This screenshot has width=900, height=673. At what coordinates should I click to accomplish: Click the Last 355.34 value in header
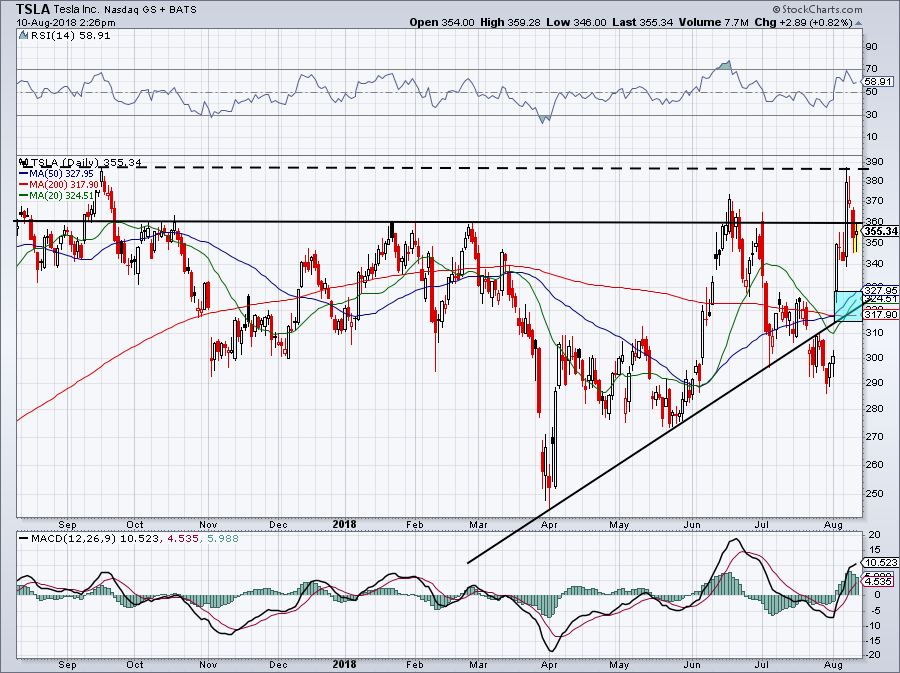[x=642, y=22]
